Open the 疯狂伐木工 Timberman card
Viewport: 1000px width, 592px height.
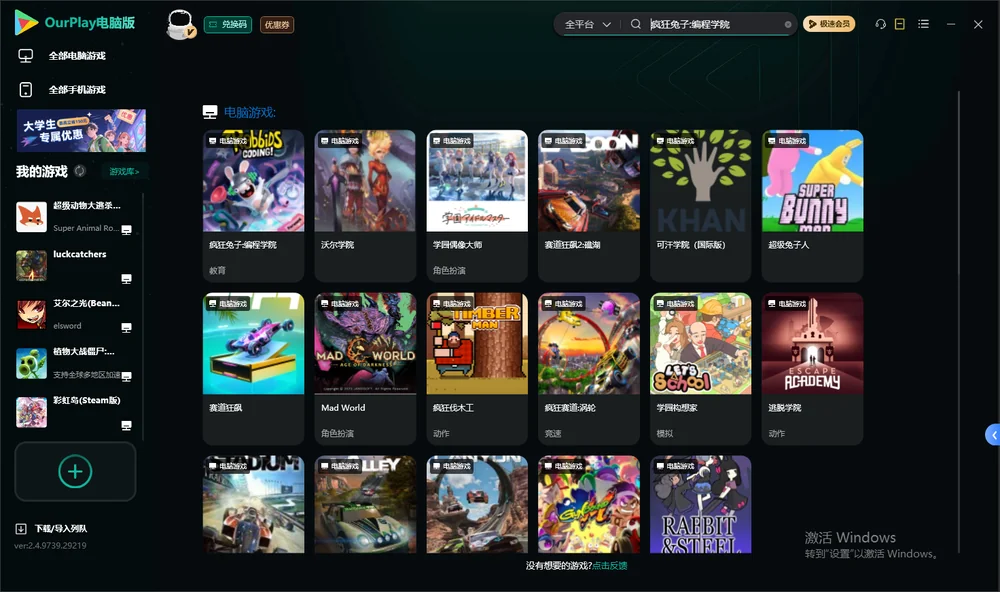click(x=477, y=368)
